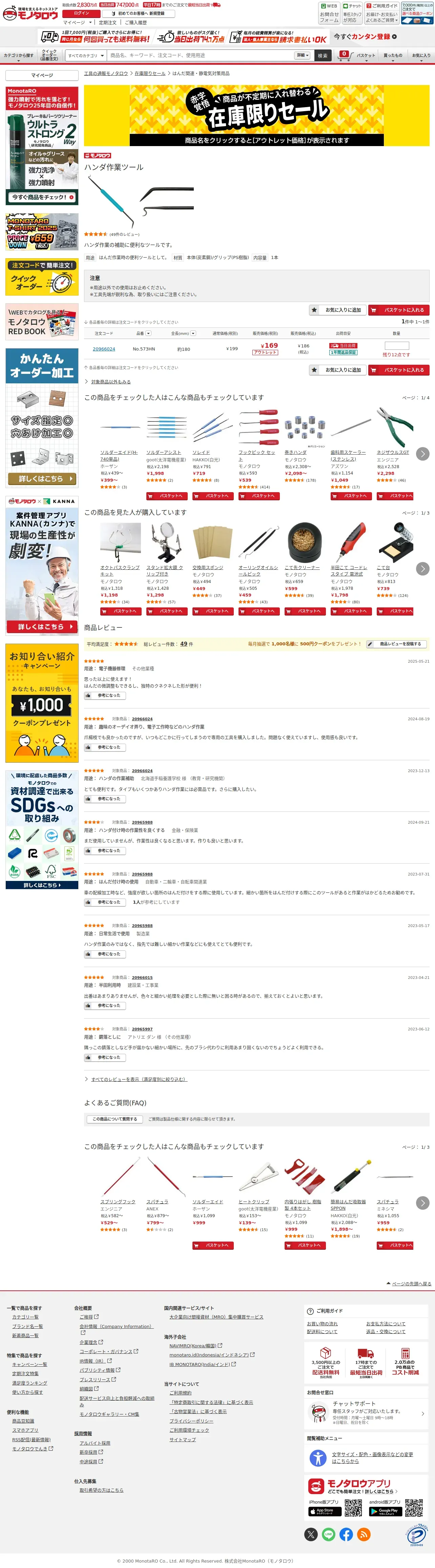Click フックピック セット product thumbnail
Screen dimensions: 435x1568
click(x=258, y=427)
